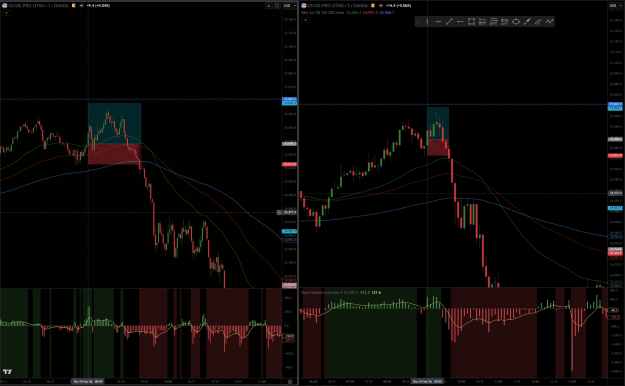This screenshot has height=386, width=625.
Task: Click the orange session flag on right chart
Action: pyautogui.click(x=373, y=6)
